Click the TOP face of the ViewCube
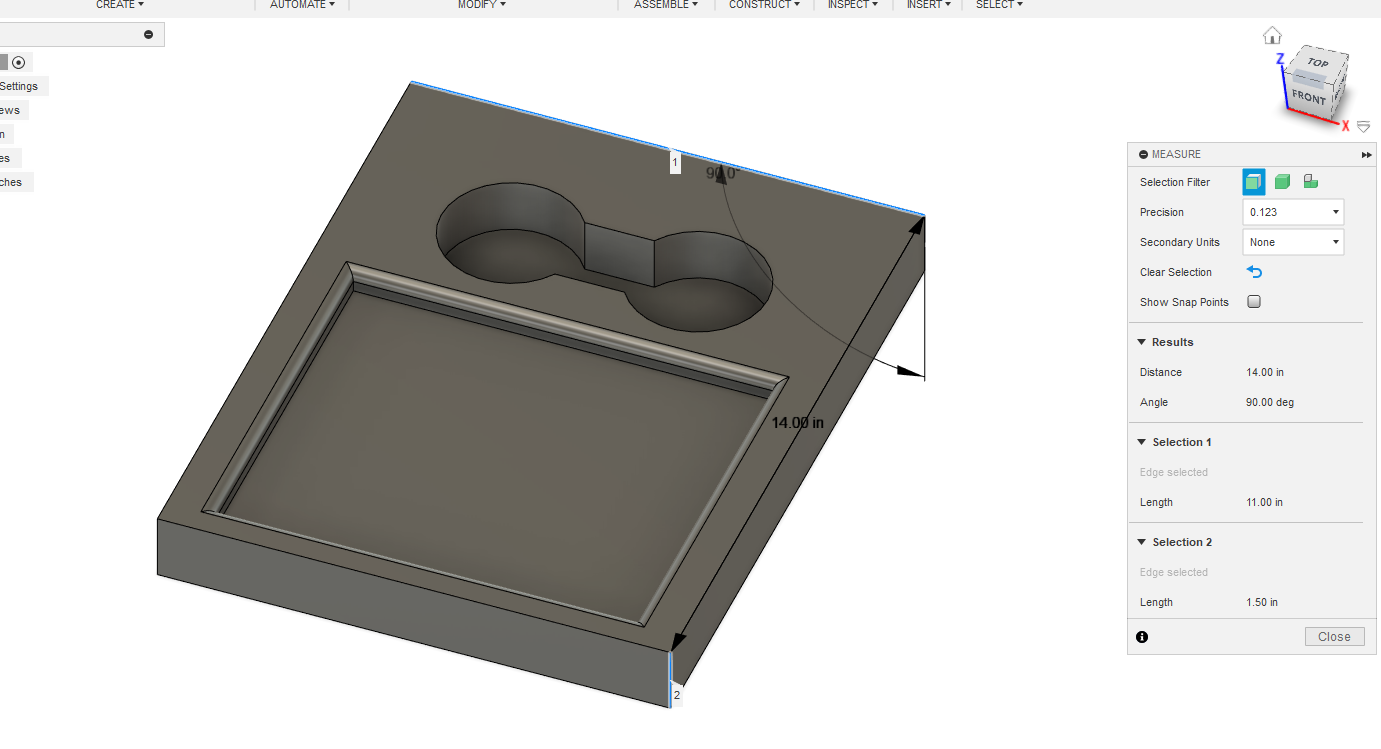 point(1318,63)
